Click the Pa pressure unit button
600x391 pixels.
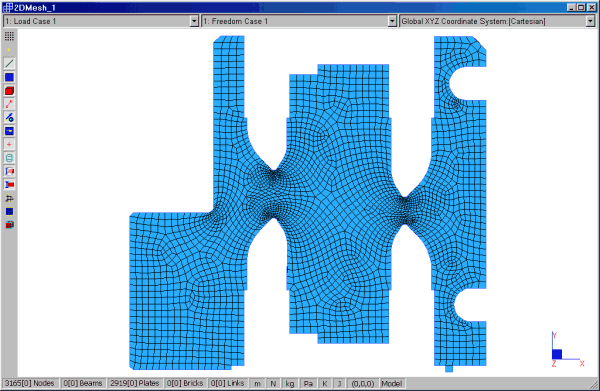point(308,383)
